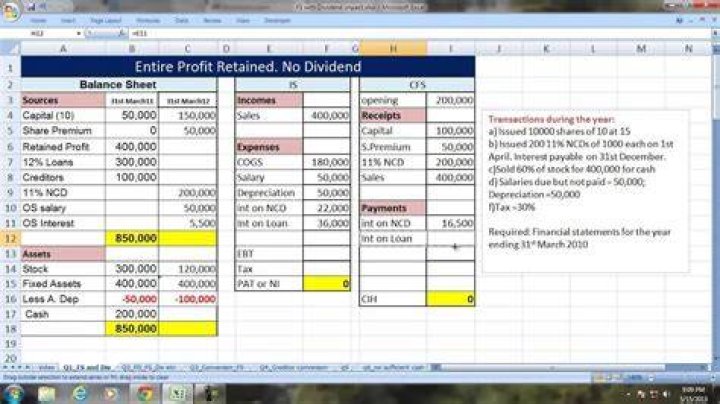Select the 'Capital (10)' cell

click(63, 115)
